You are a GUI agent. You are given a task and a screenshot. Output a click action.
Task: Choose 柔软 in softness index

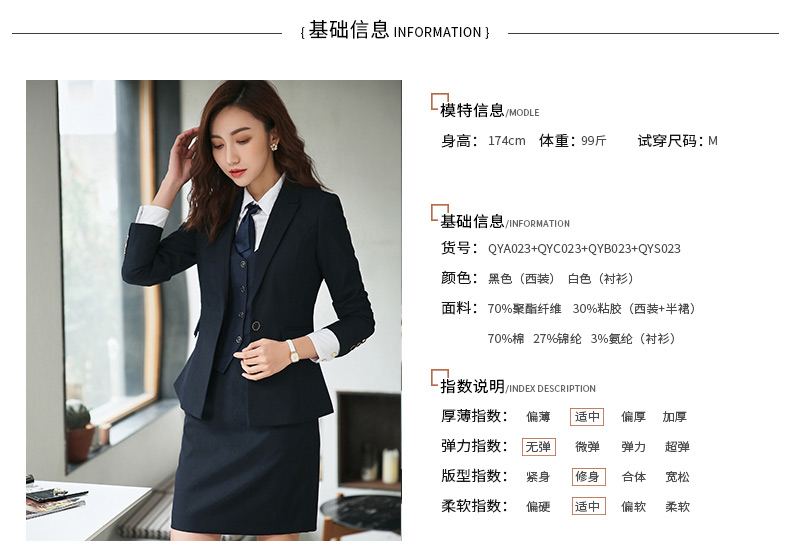click(x=677, y=506)
